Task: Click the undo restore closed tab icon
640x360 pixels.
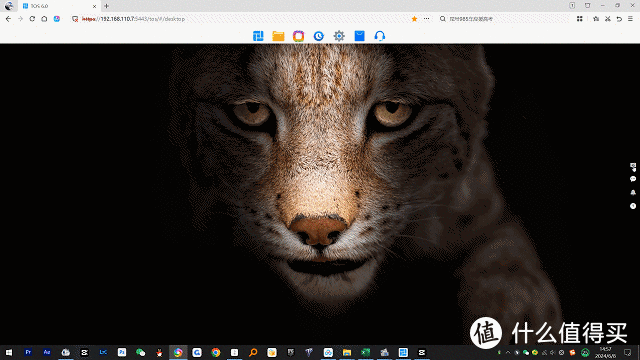Action: (619, 19)
